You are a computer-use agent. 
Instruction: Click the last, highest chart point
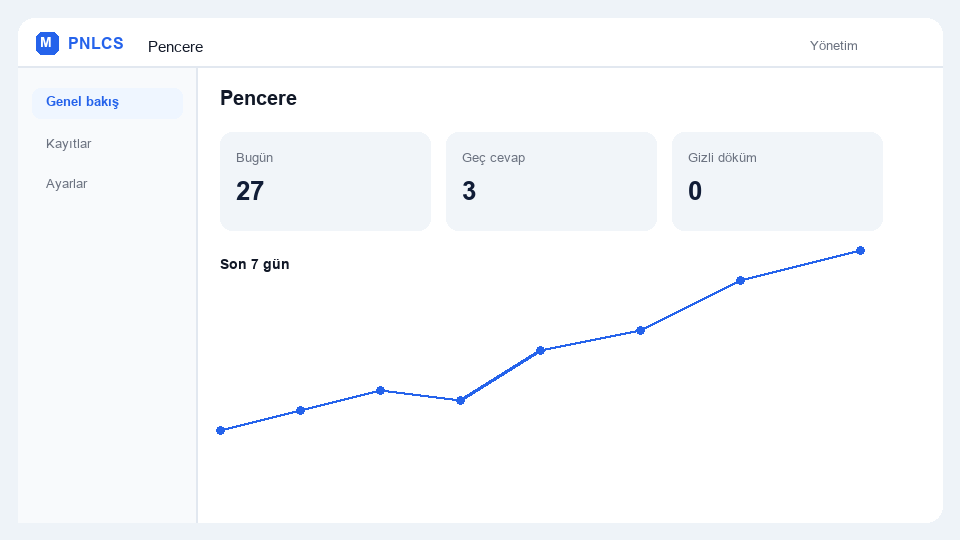(860, 250)
